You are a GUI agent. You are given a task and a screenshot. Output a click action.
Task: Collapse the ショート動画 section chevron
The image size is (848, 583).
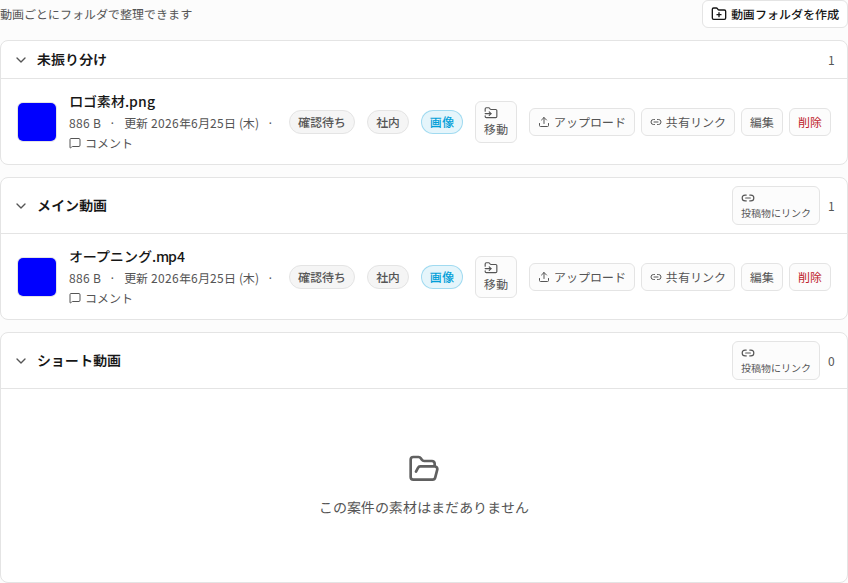(x=21, y=361)
